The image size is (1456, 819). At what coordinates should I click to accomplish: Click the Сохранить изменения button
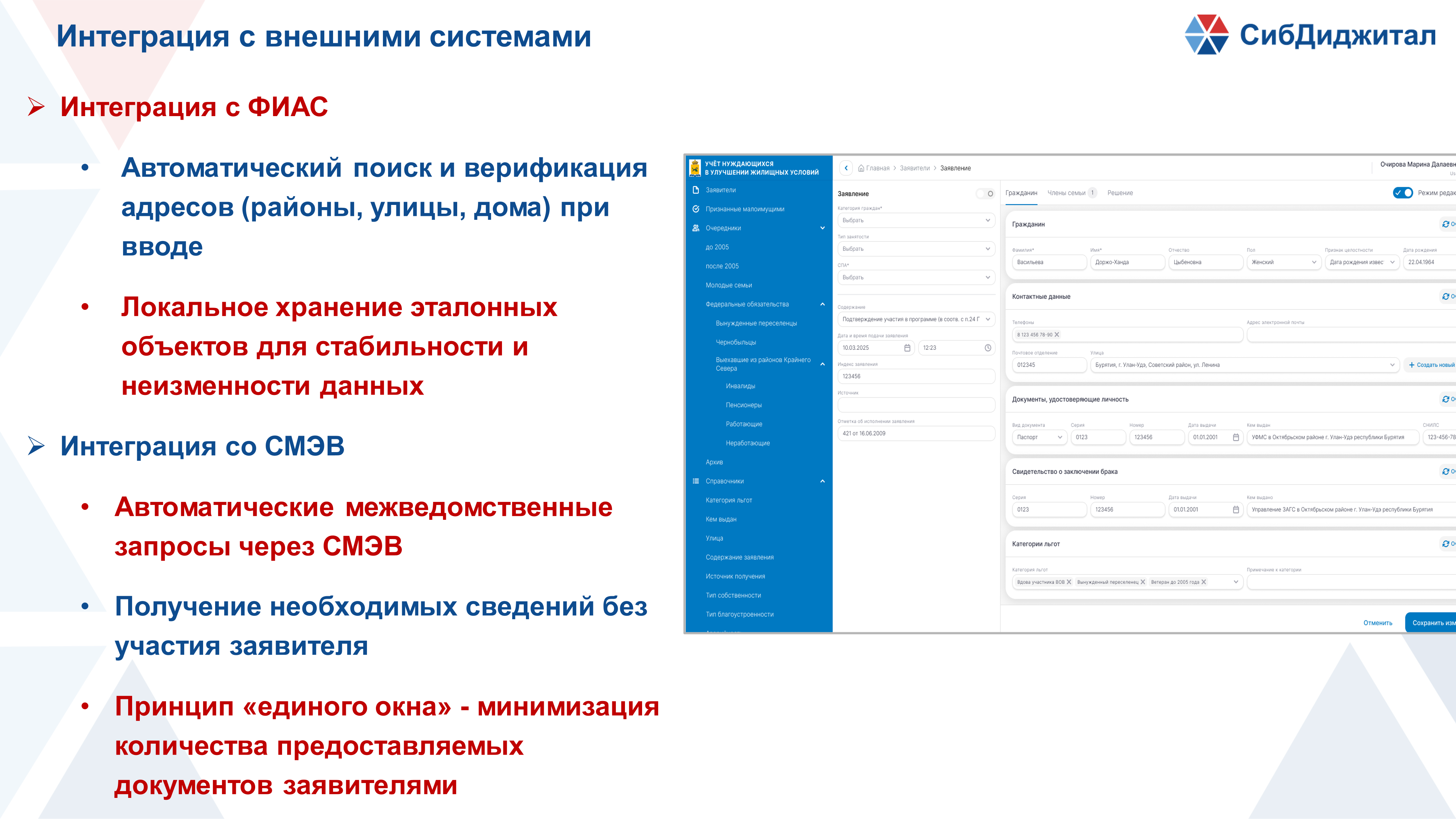[1431, 623]
